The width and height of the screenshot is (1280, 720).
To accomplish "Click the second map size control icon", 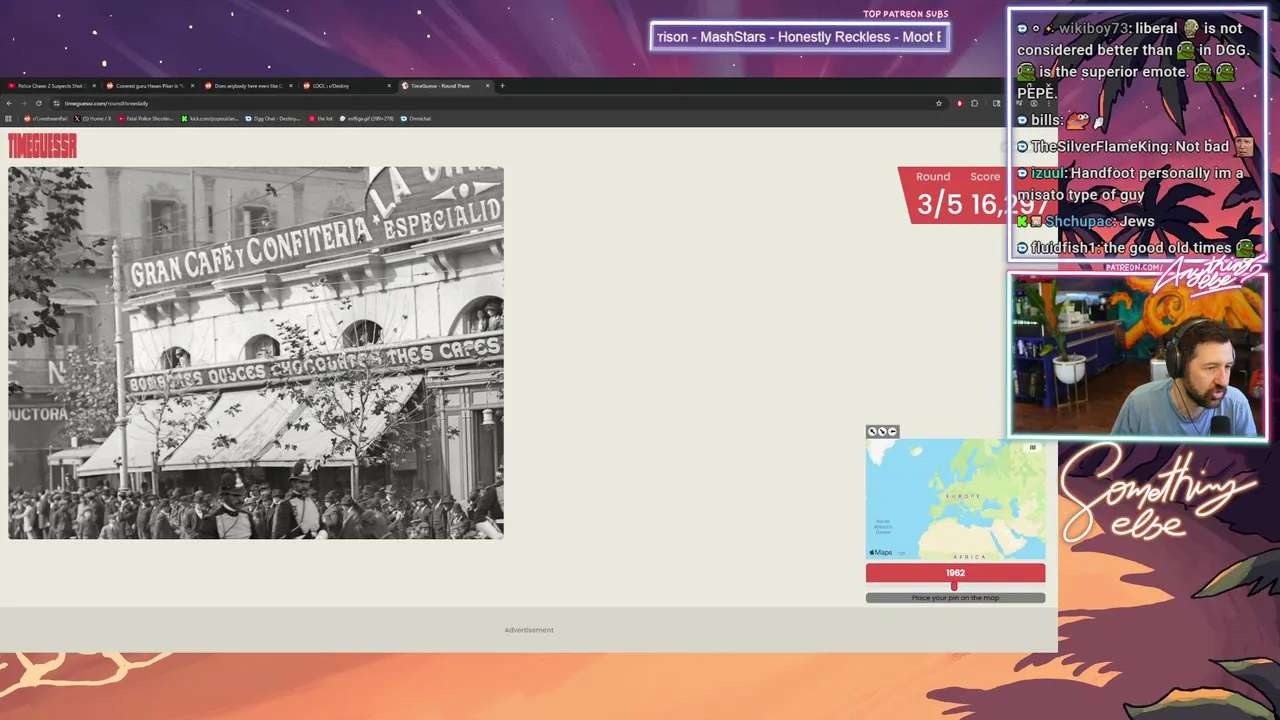I will coord(882,432).
